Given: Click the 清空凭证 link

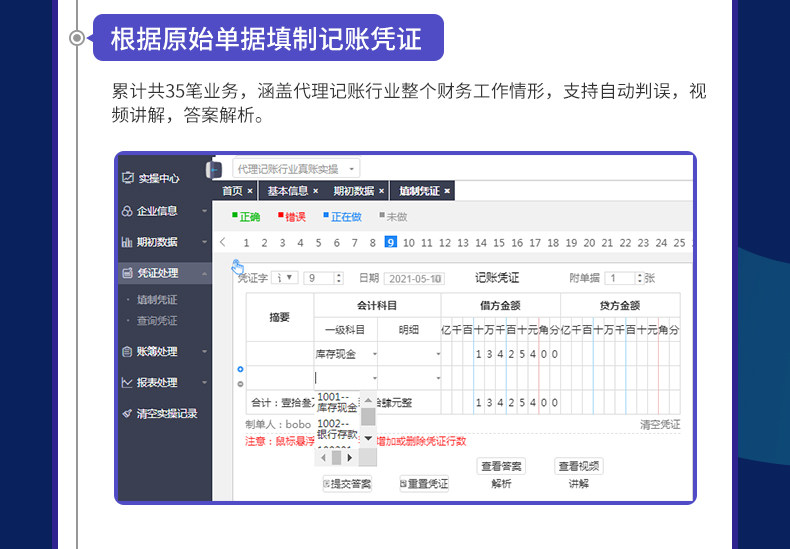Looking at the screenshot, I should pos(660,425).
